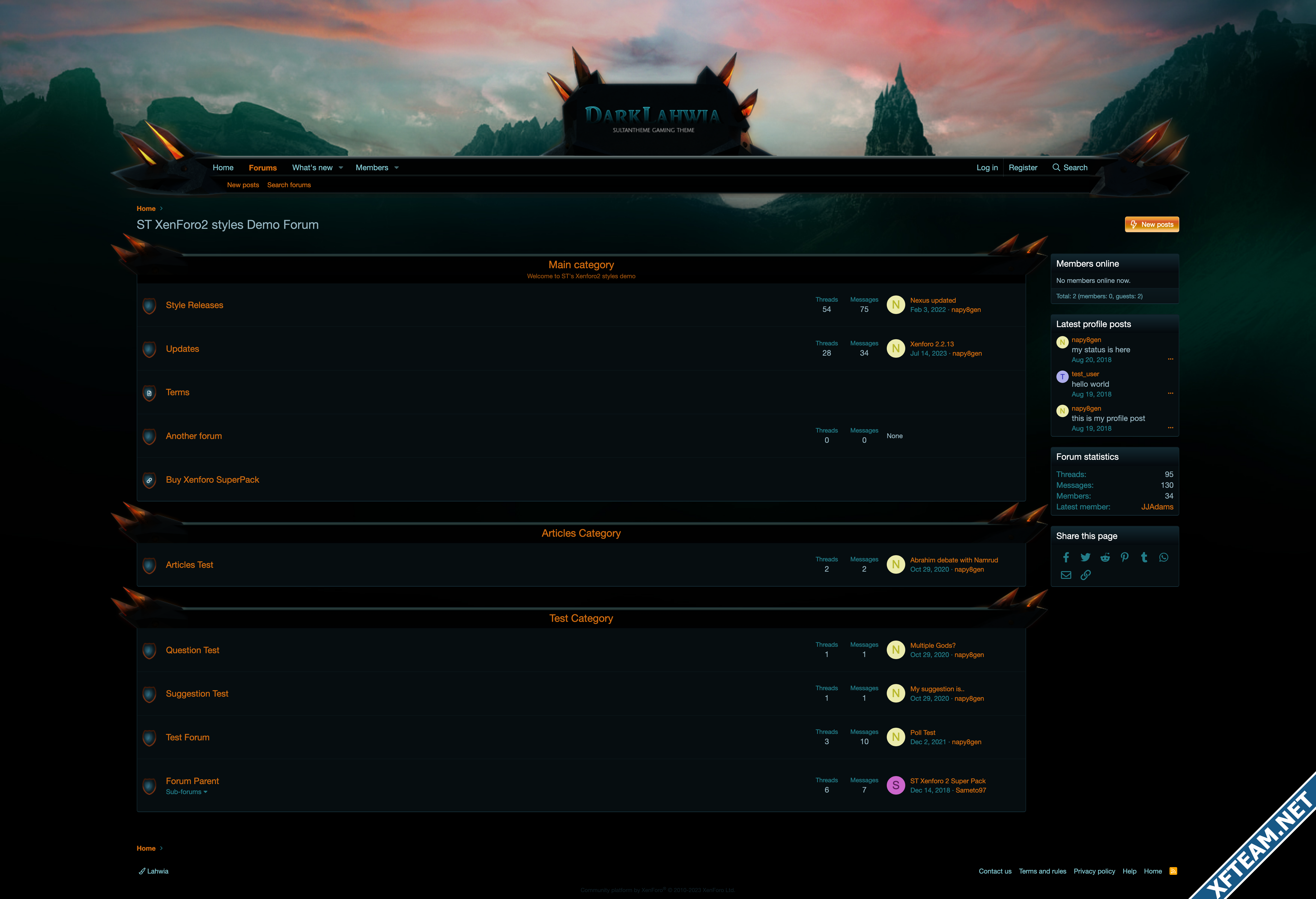Click the Style Releases forum shield icon

[x=150, y=306]
